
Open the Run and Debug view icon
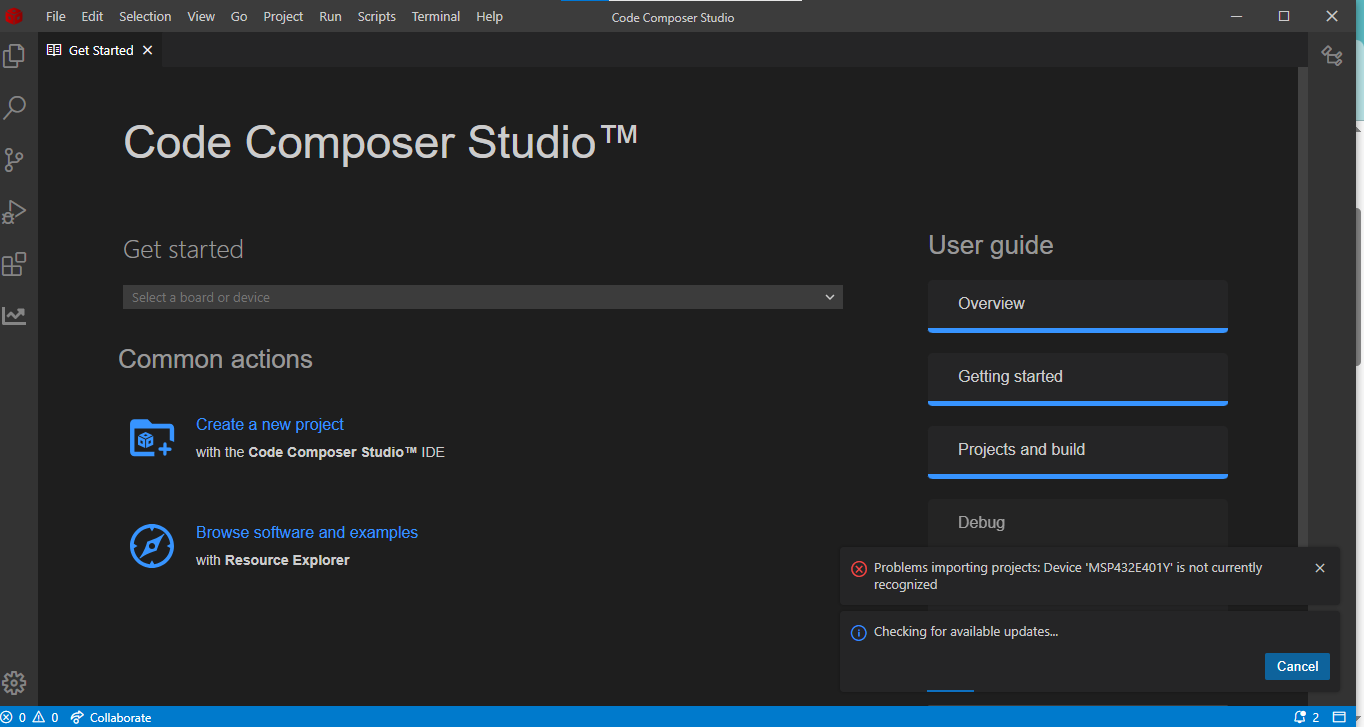(14, 212)
